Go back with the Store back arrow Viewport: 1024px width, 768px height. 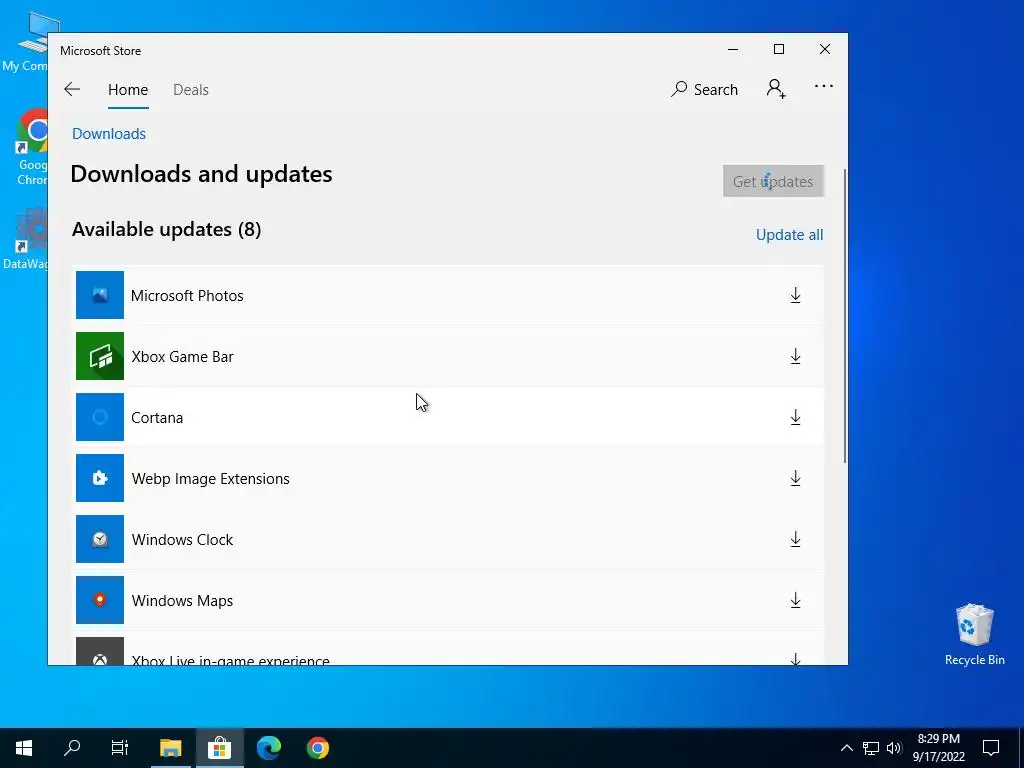(72, 89)
